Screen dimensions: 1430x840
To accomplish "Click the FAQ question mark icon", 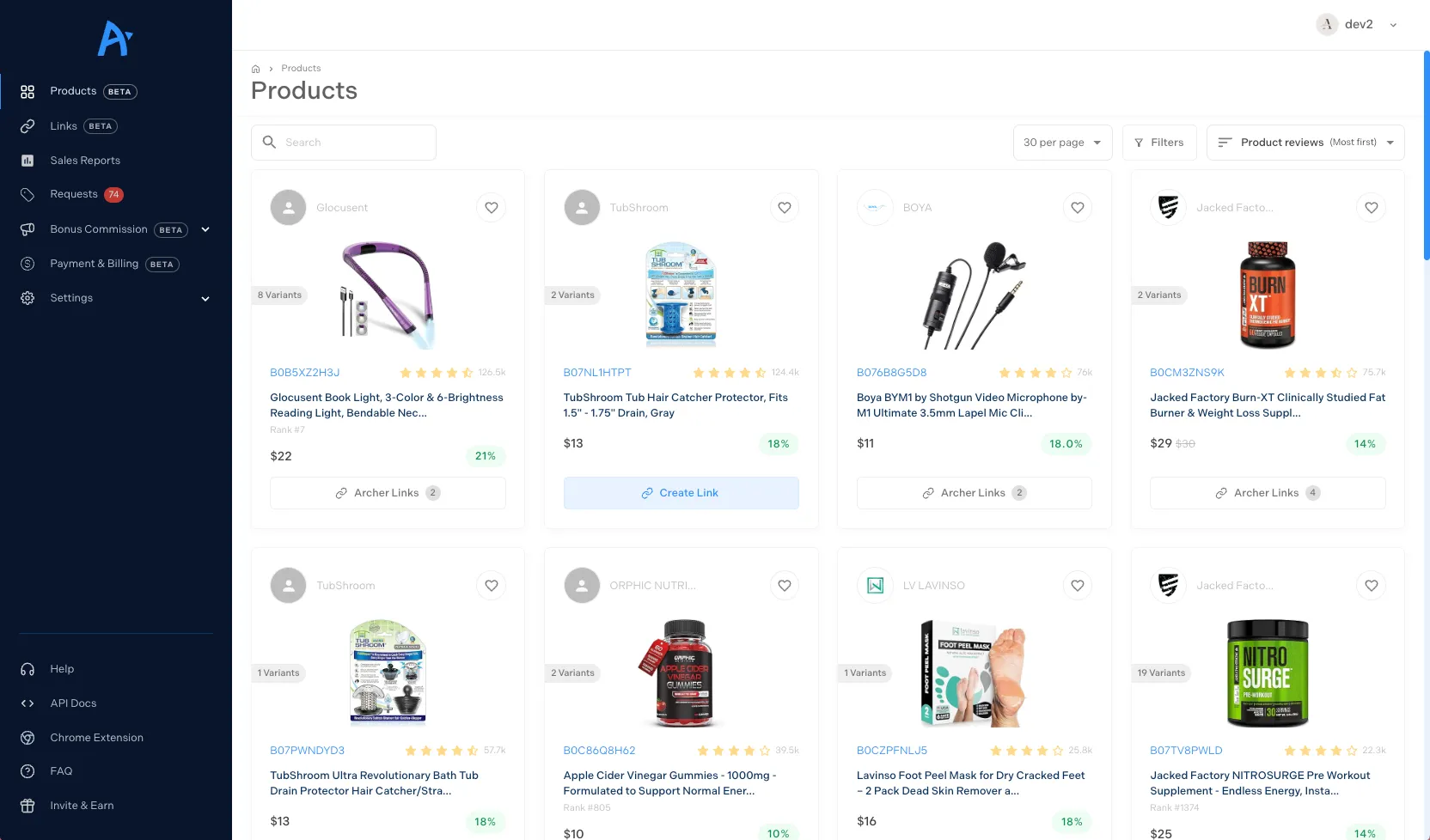I will [27, 771].
